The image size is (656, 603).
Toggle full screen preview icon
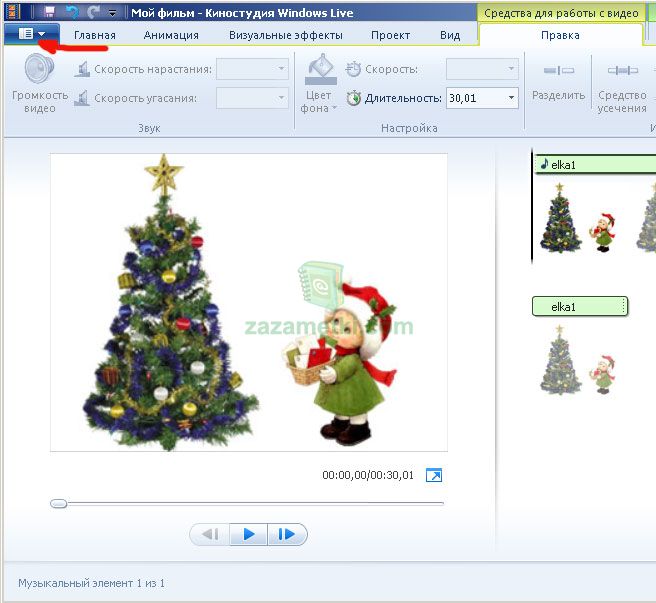click(434, 475)
